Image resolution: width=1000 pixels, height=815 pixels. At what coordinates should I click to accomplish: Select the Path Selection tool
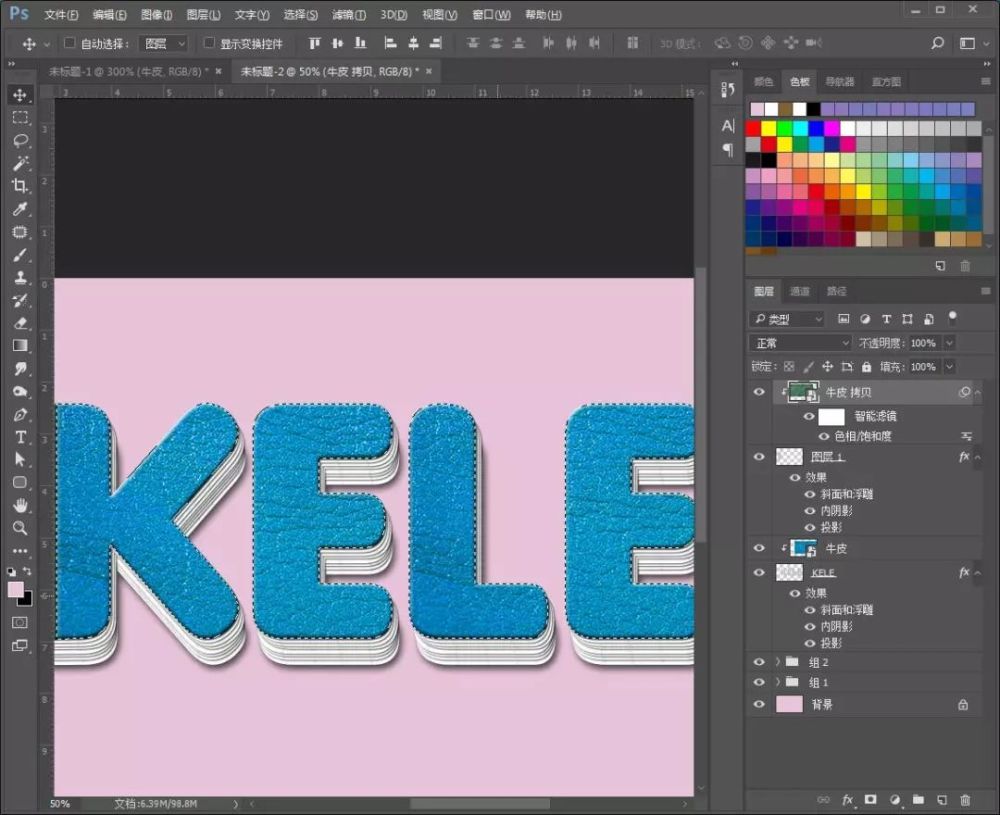[20, 460]
